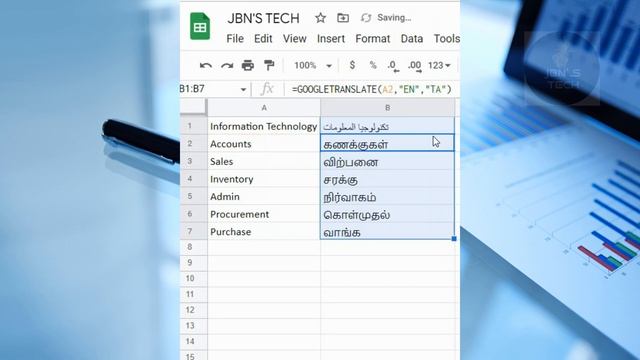Open the 100% zoom dropdown
This screenshot has width=640, height=360.
[313, 65]
